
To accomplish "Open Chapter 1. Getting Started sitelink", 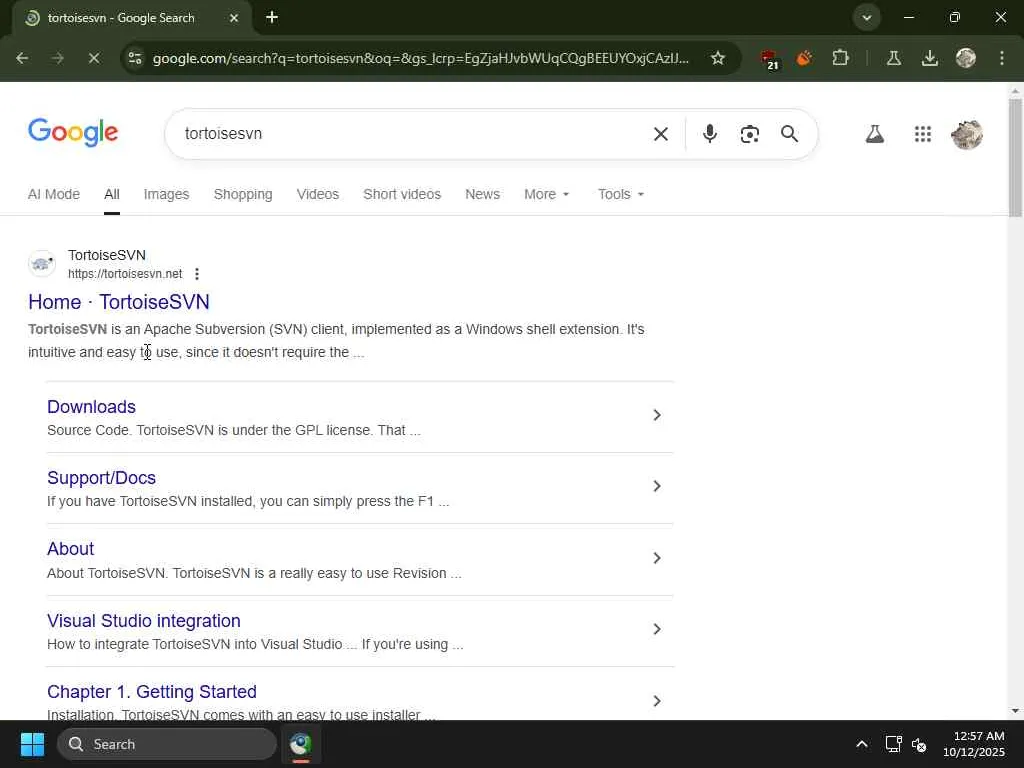I will point(152,692).
